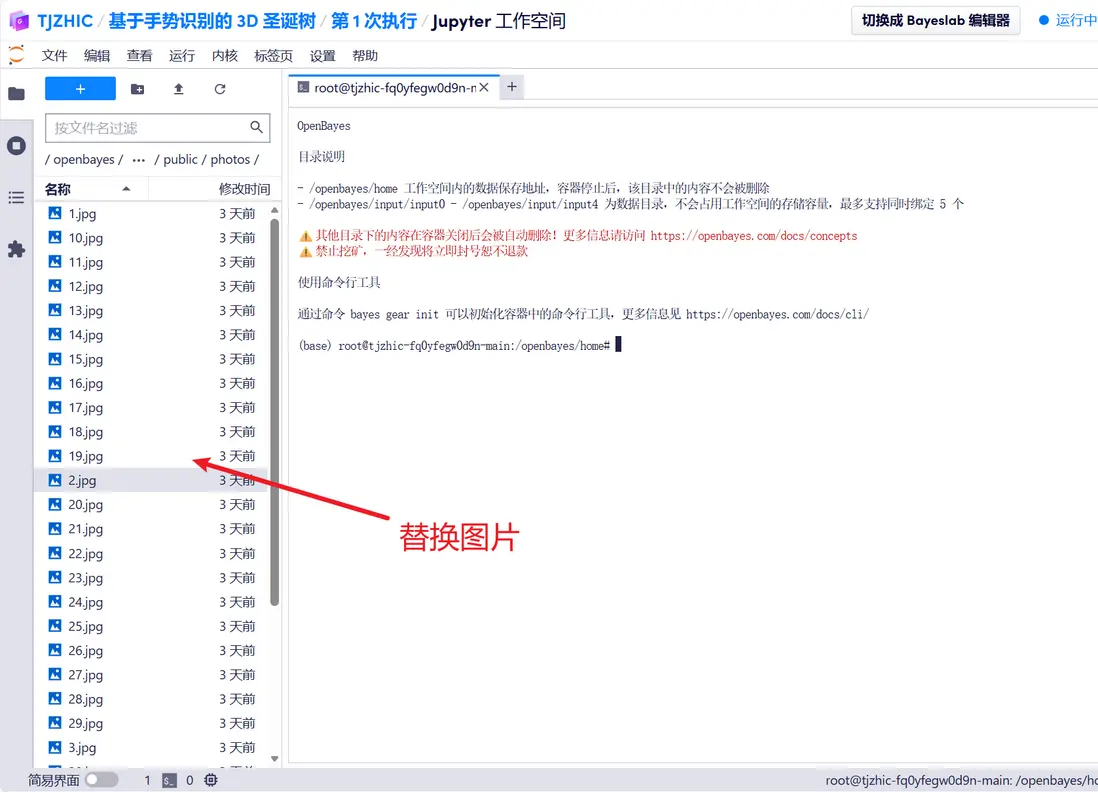Viewport: 1098px width, 792px height.
Task: Select the file 18.jpg
Action: pyautogui.click(x=151, y=431)
